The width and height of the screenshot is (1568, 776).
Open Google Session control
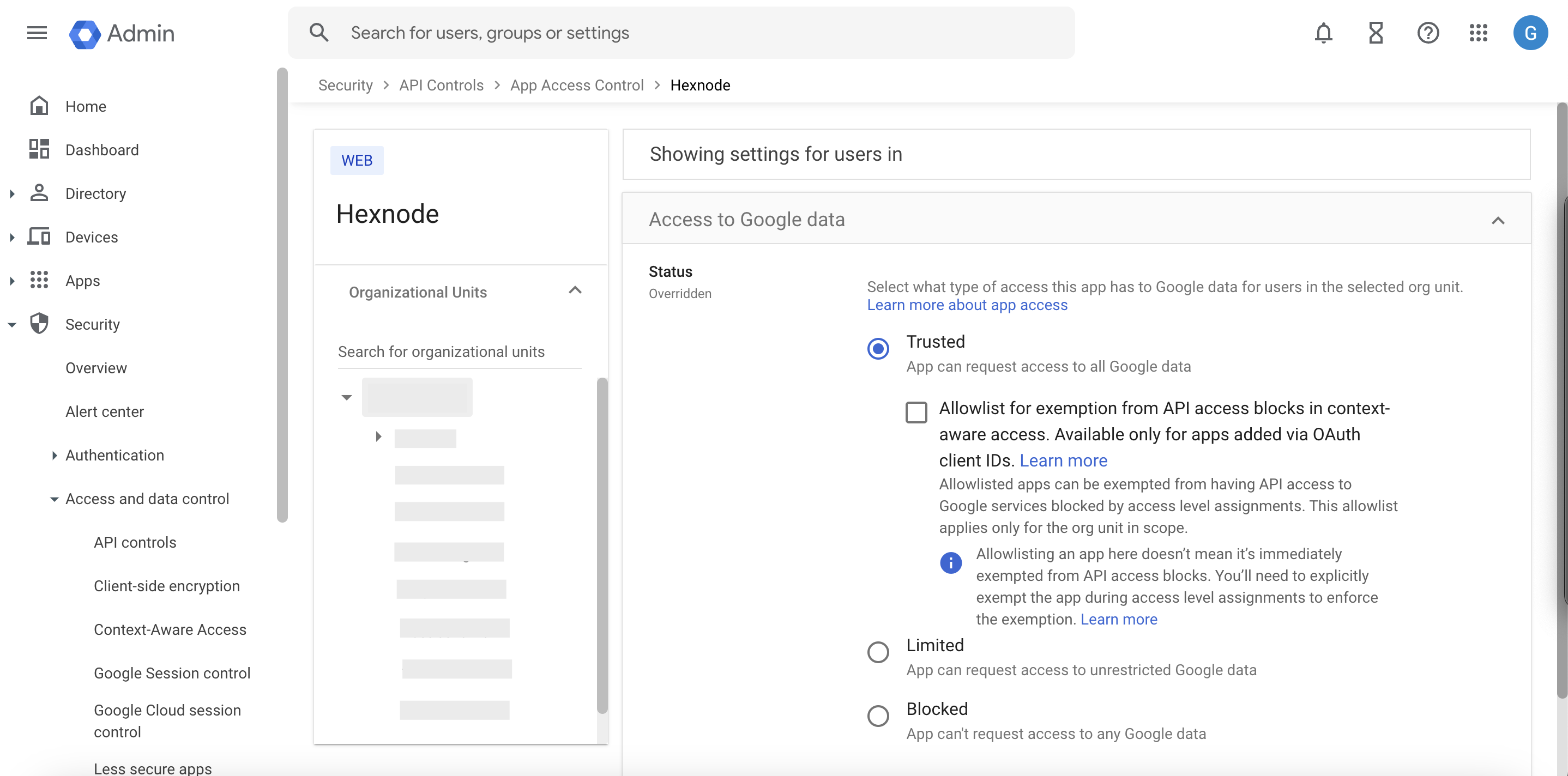pos(172,673)
